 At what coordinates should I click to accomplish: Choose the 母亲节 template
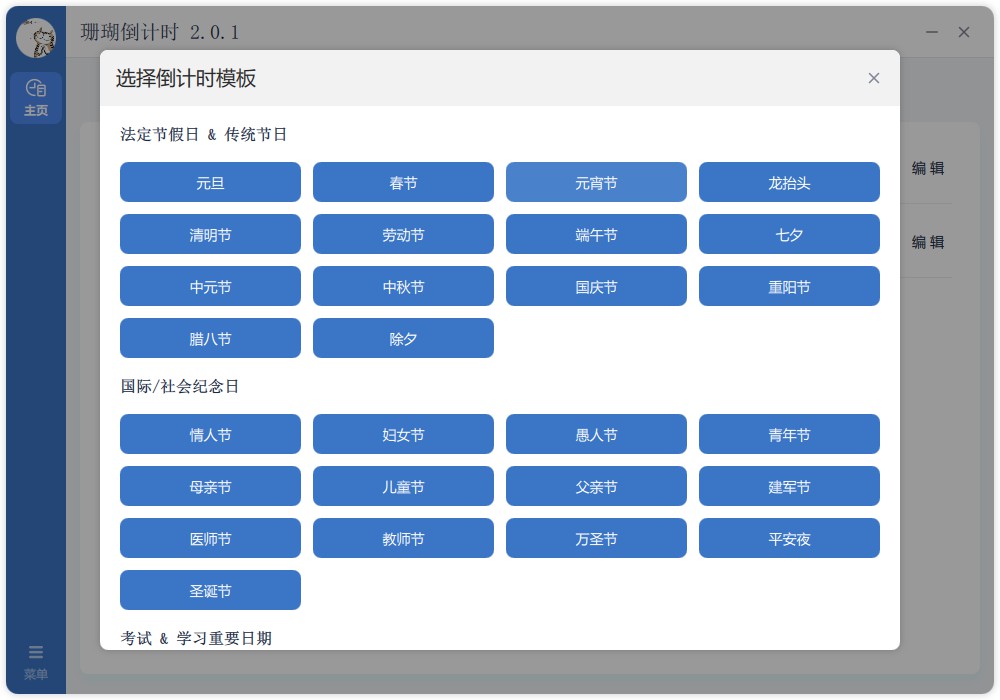click(210, 486)
